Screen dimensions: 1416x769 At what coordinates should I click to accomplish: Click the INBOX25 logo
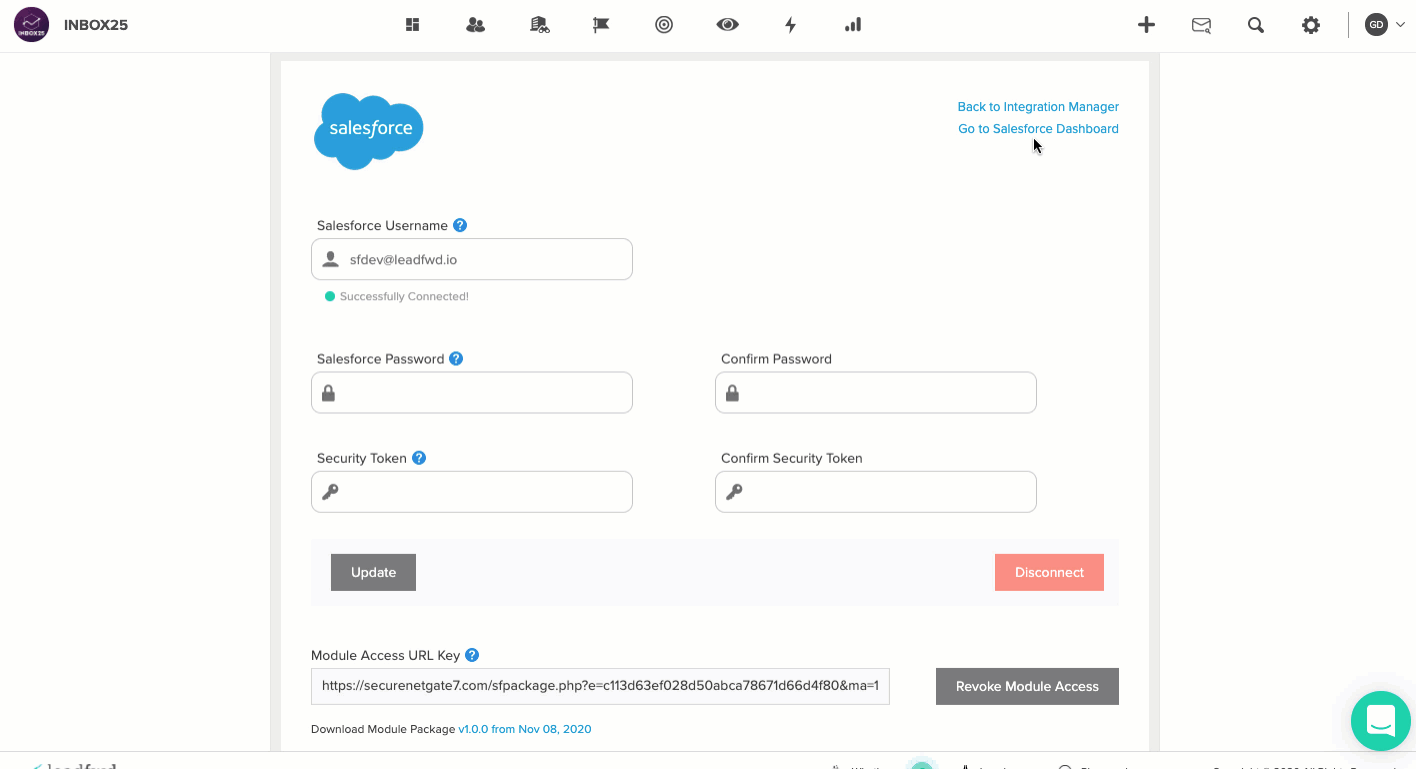click(x=32, y=24)
